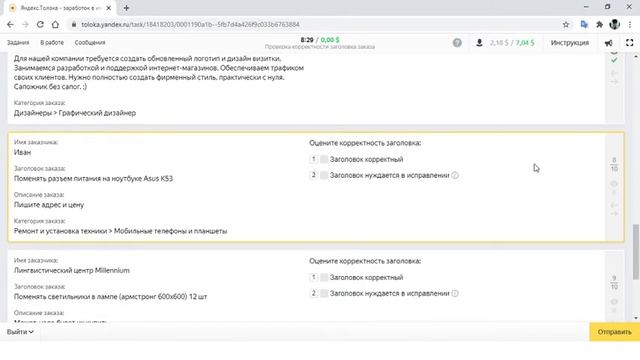Click the megaphone announcements icon
Screen dimensions: 640x360
(608, 43)
